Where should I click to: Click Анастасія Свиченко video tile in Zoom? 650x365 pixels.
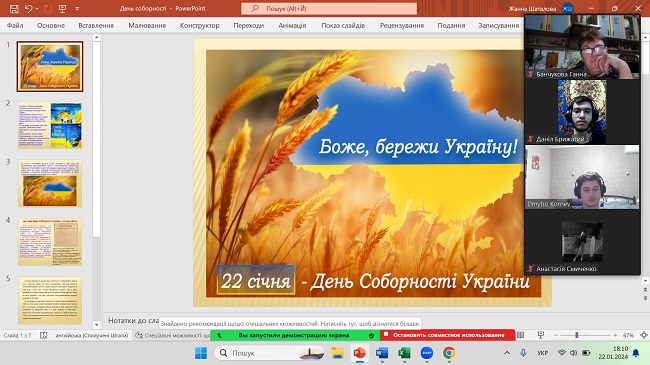582,242
